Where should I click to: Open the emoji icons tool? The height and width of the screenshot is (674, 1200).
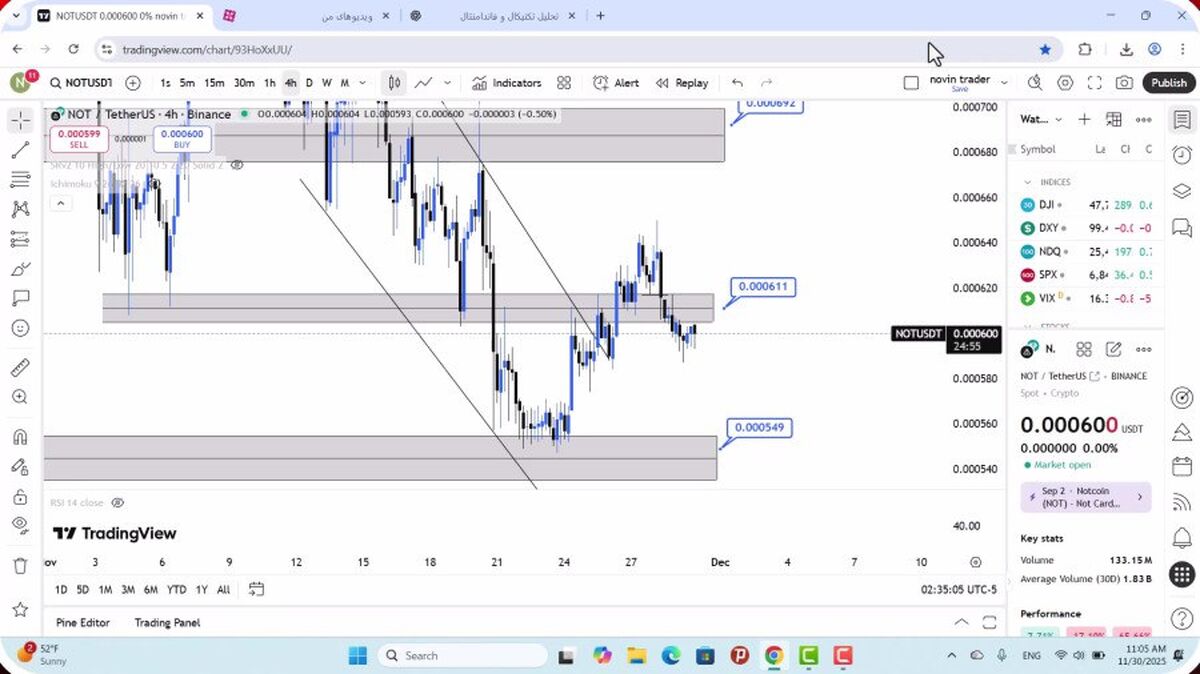(20, 328)
